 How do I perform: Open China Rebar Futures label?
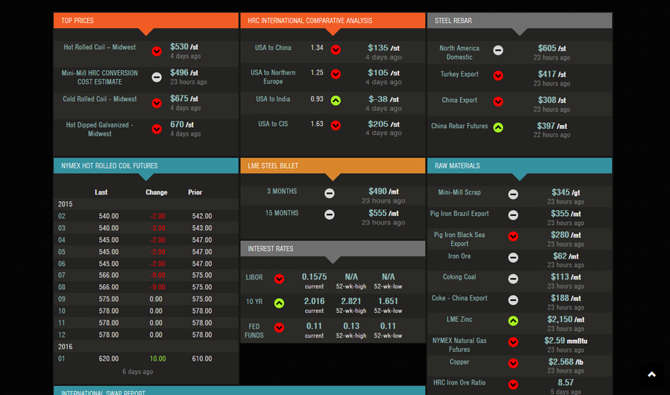459,126
